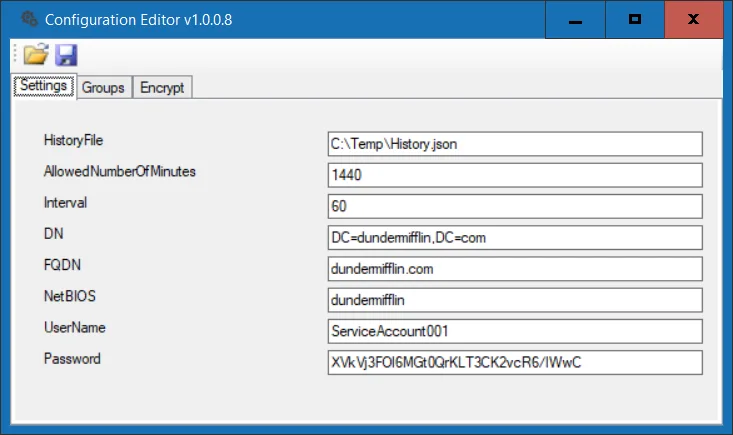
Task: Click the FQDN field dundermifflin.com
Action: click(x=515, y=269)
